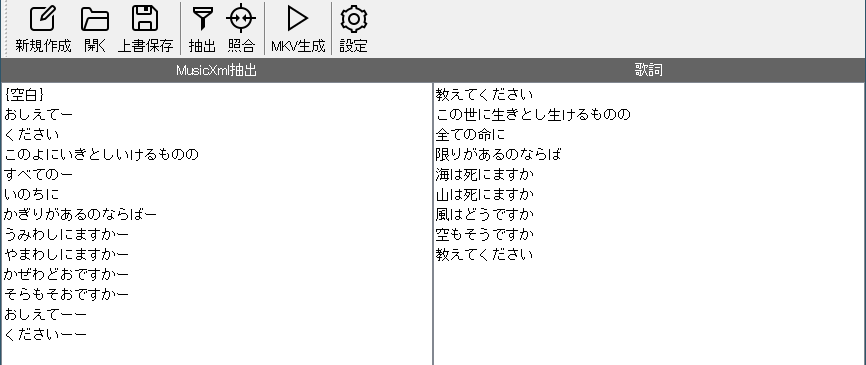Save using the 上書保存 floppy disk icon

coord(145,28)
